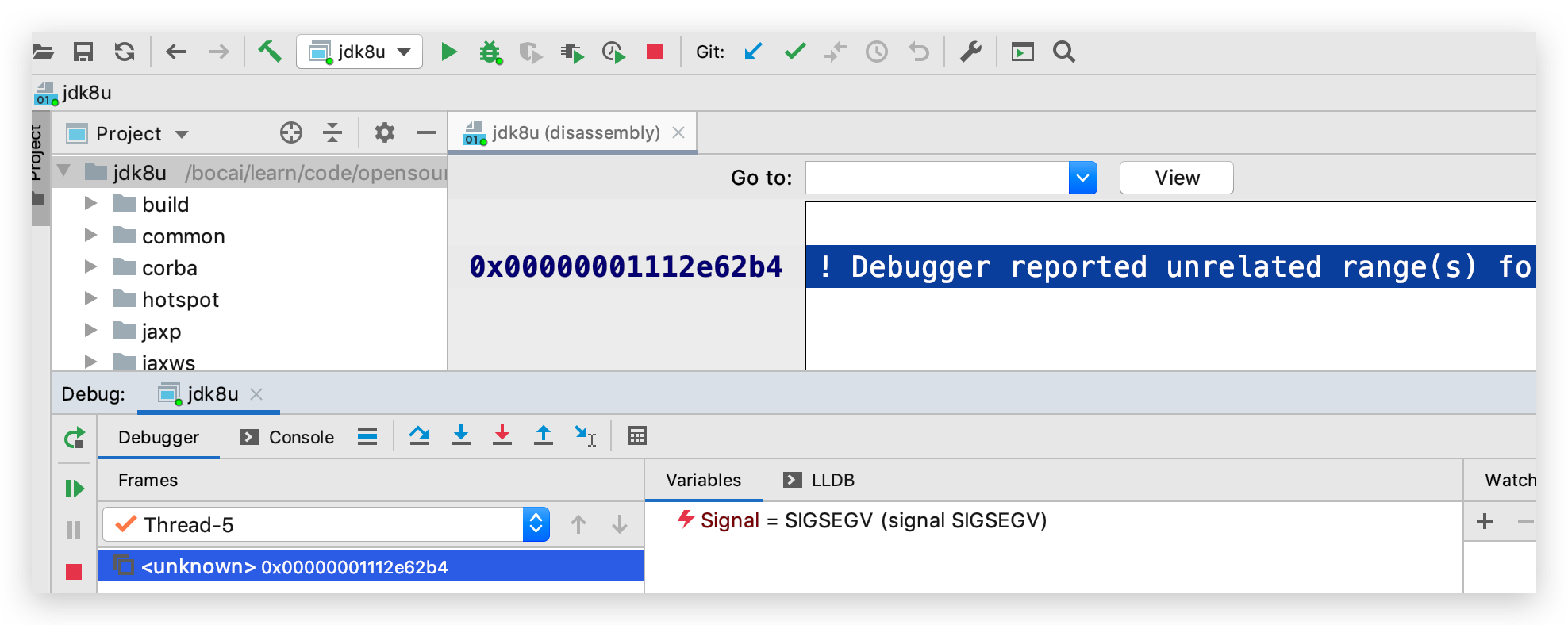1568x625 pixels.
Task: Show Git history with the clock icon
Action: pos(877,52)
